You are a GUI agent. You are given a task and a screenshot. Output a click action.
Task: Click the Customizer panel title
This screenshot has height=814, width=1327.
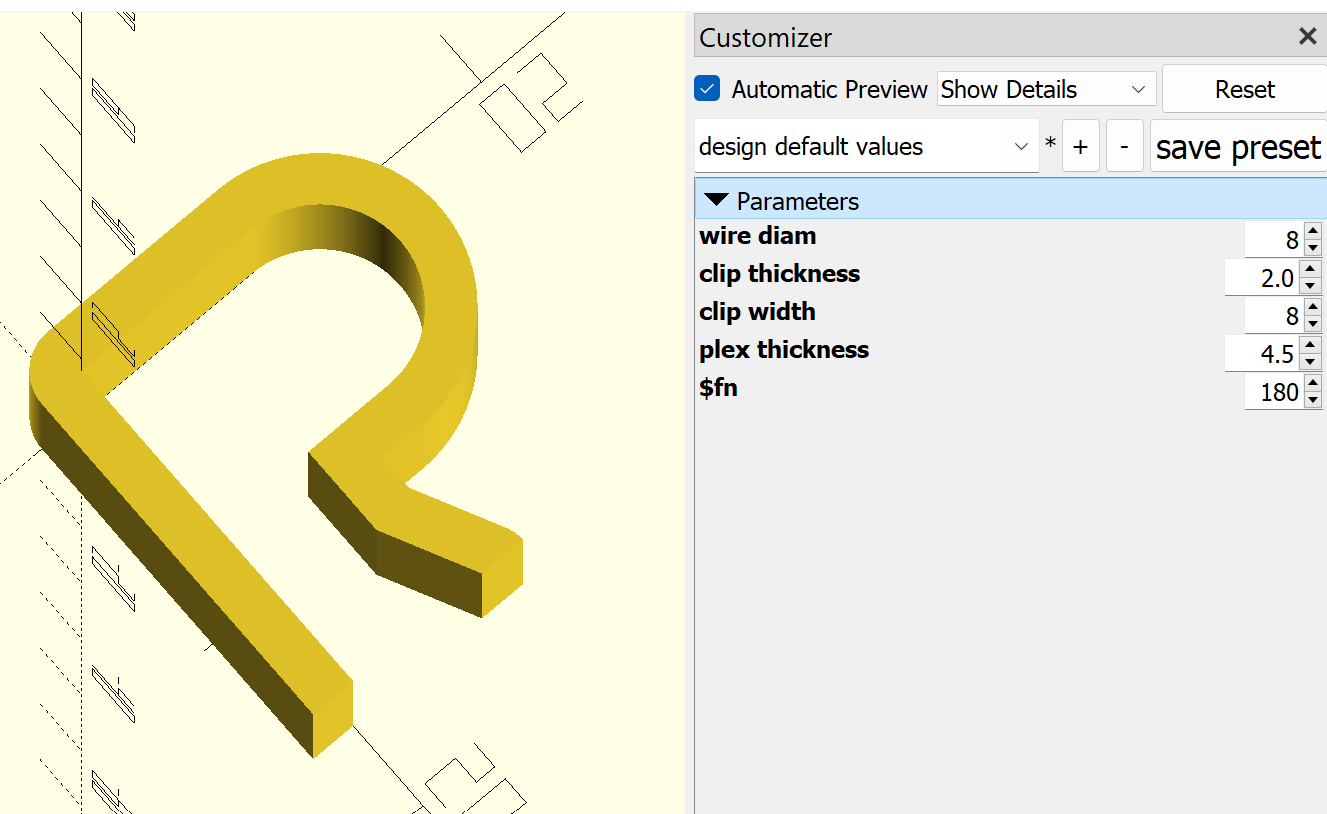765,37
